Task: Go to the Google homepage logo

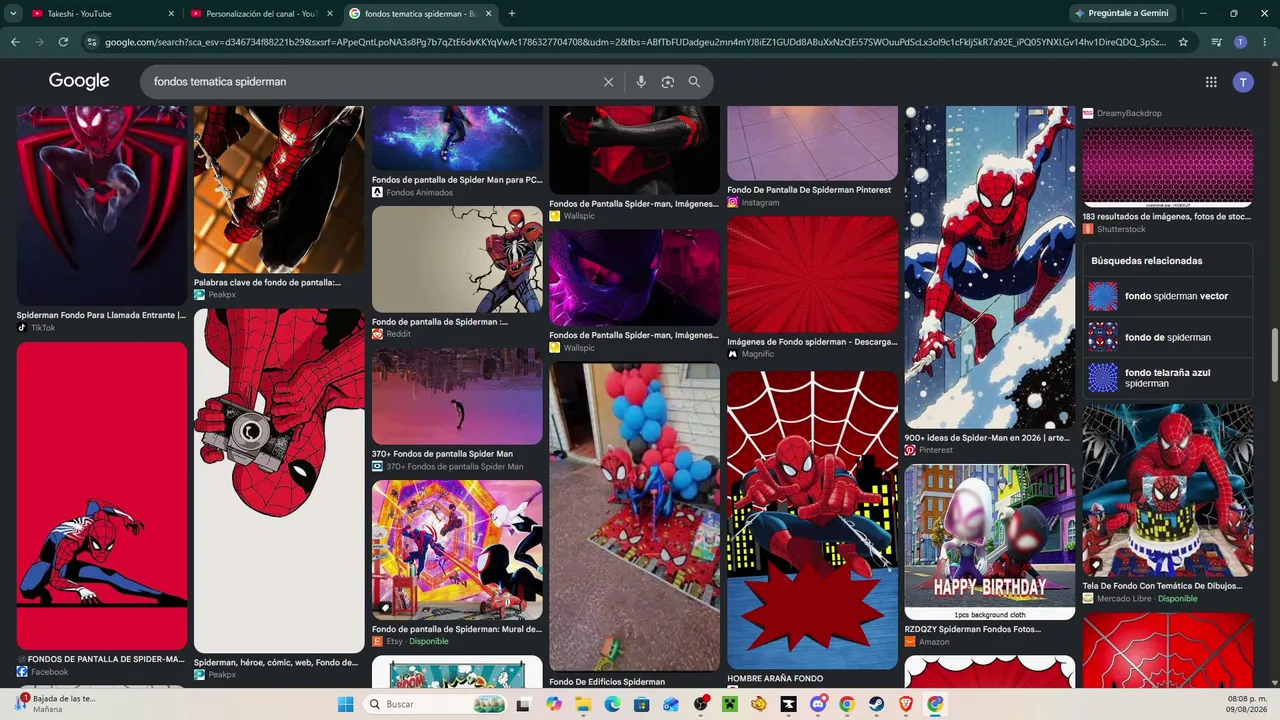Action: pyautogui.click(x=79, y=82)
